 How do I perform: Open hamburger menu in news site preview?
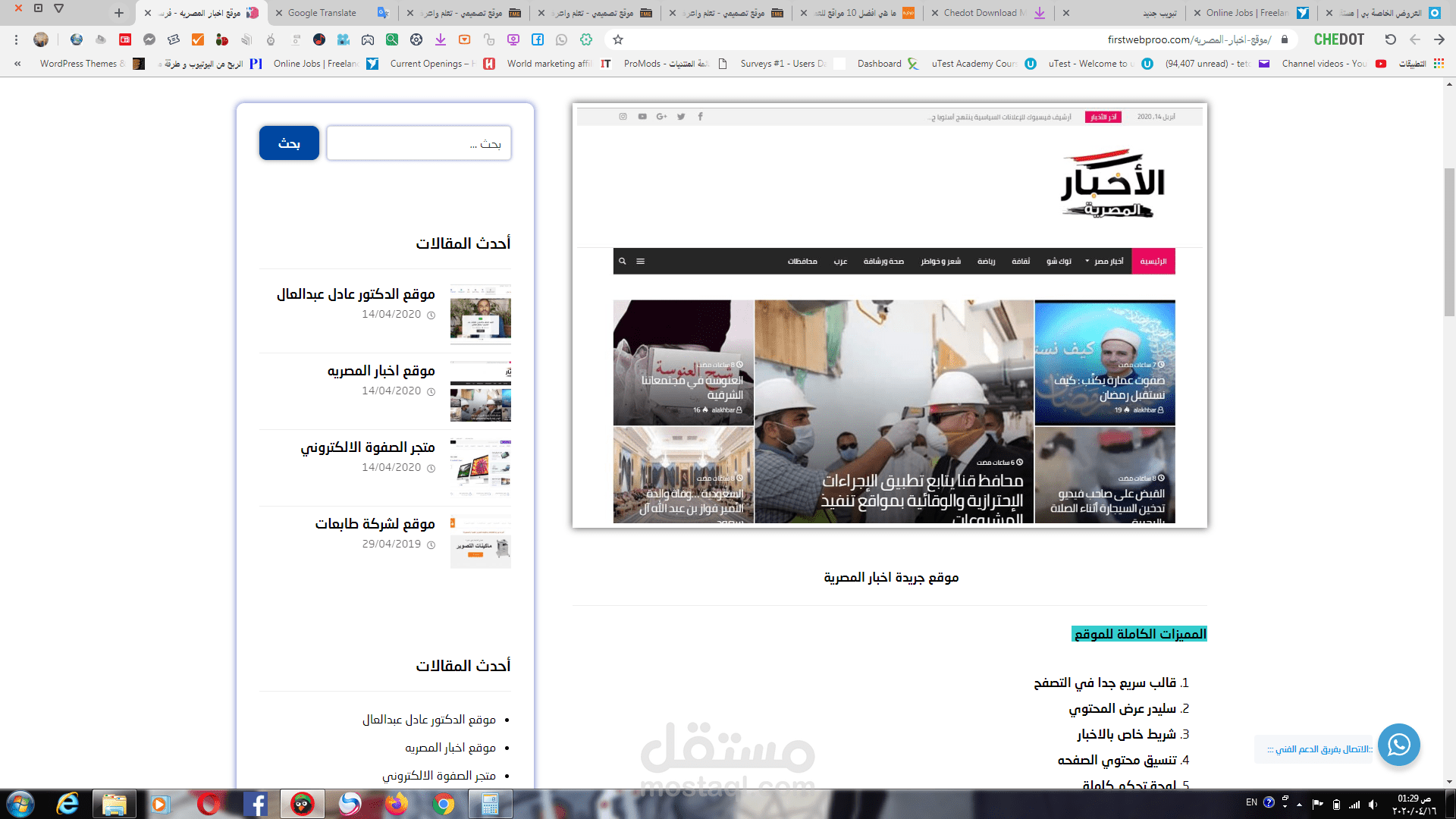tap(641, 262)
